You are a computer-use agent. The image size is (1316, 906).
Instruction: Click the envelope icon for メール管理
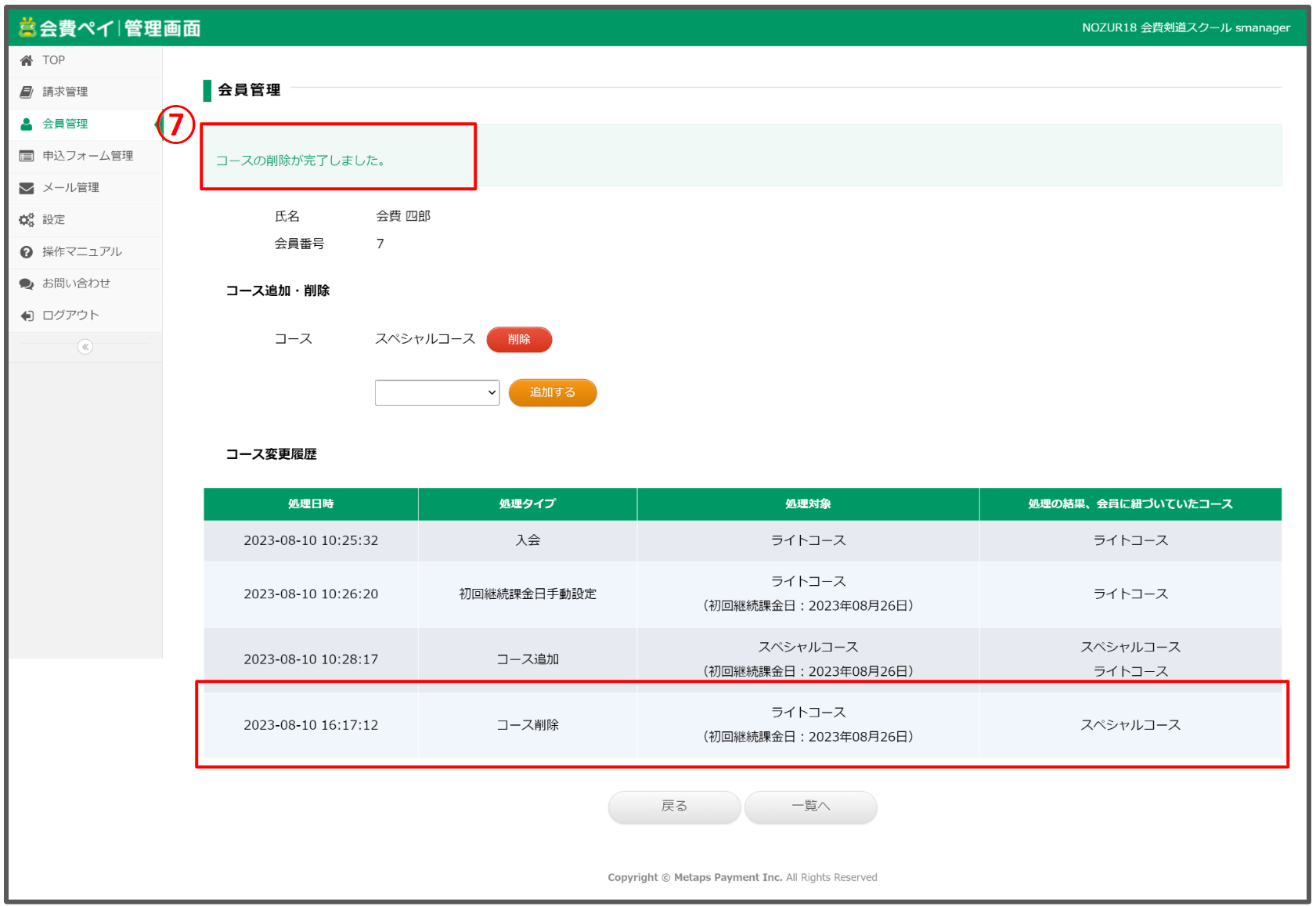tap(27, 188)
